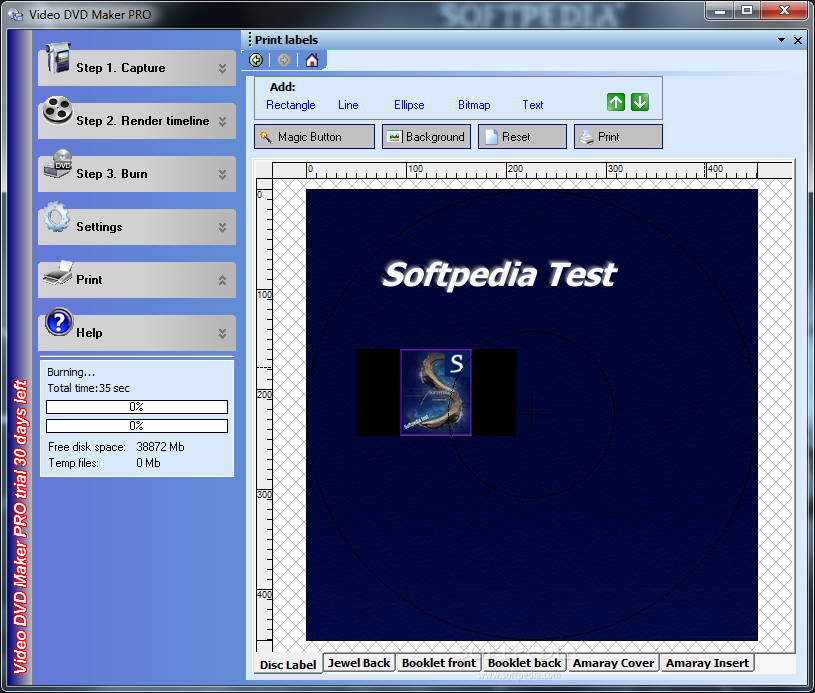Switch to the Jewel Back tab
Viewport: 815px width, 693px height.
[359, 663]
